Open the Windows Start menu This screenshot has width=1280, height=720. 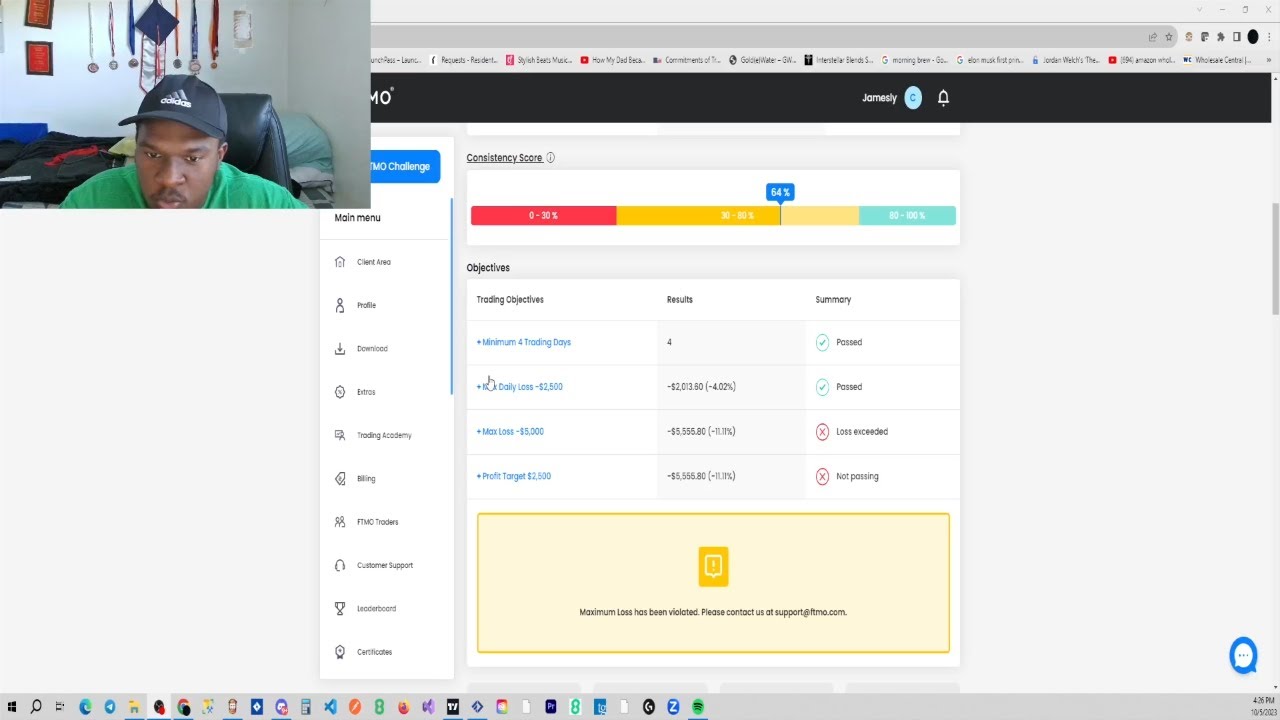coord(12,707)
